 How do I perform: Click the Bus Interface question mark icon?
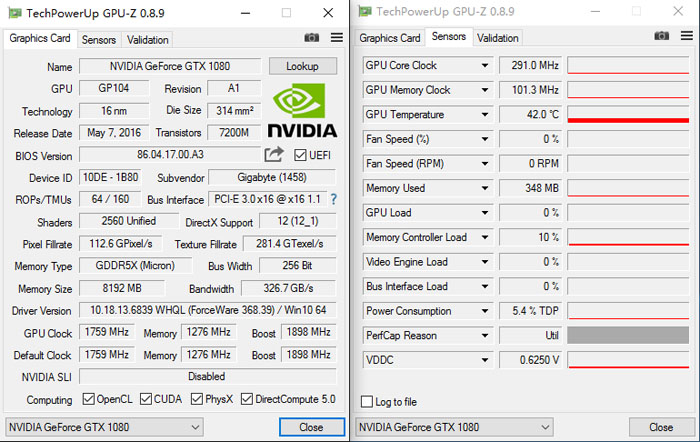(333, 199)
